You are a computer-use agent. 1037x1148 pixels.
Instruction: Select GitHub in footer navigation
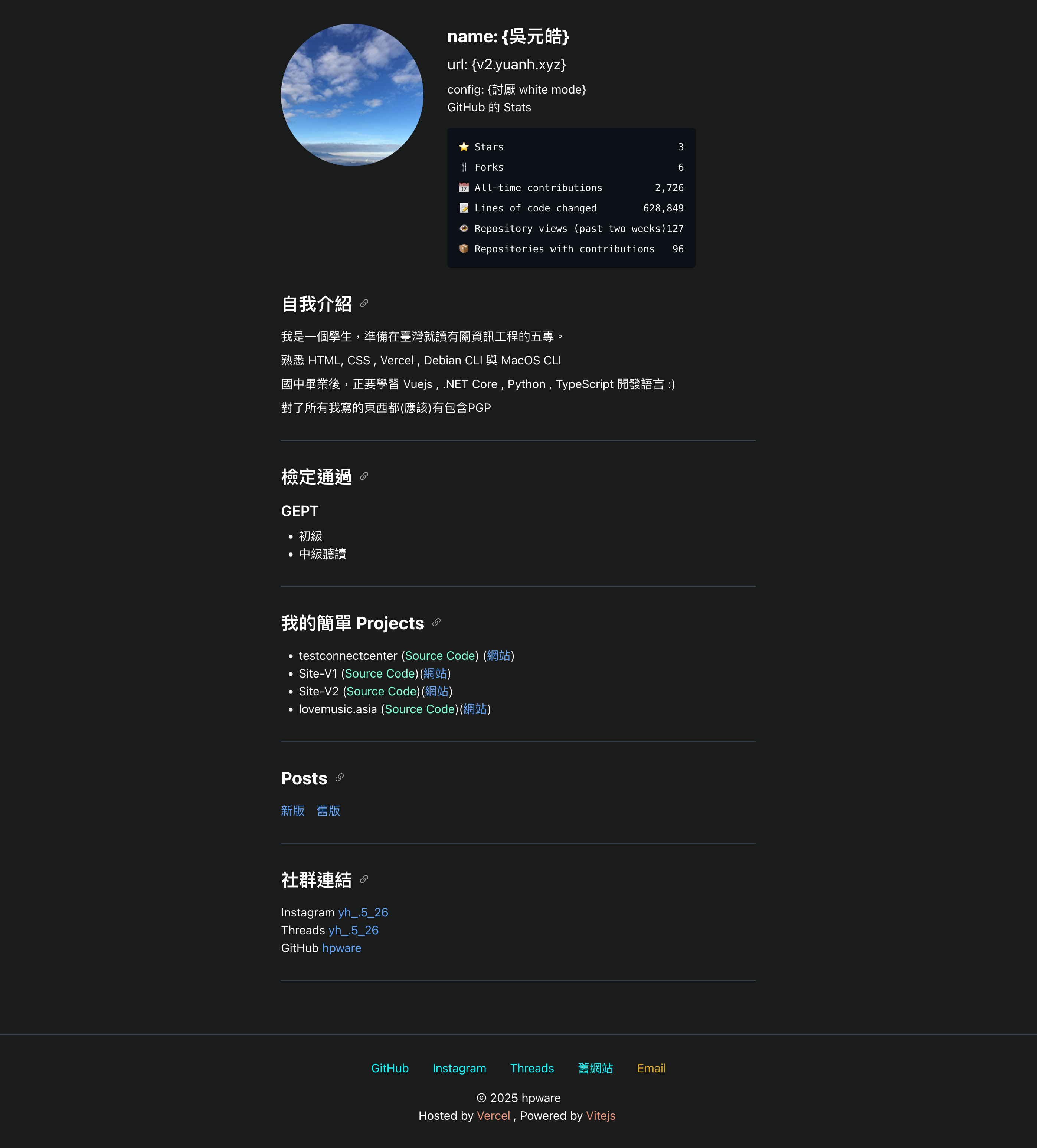[390, 1068]
